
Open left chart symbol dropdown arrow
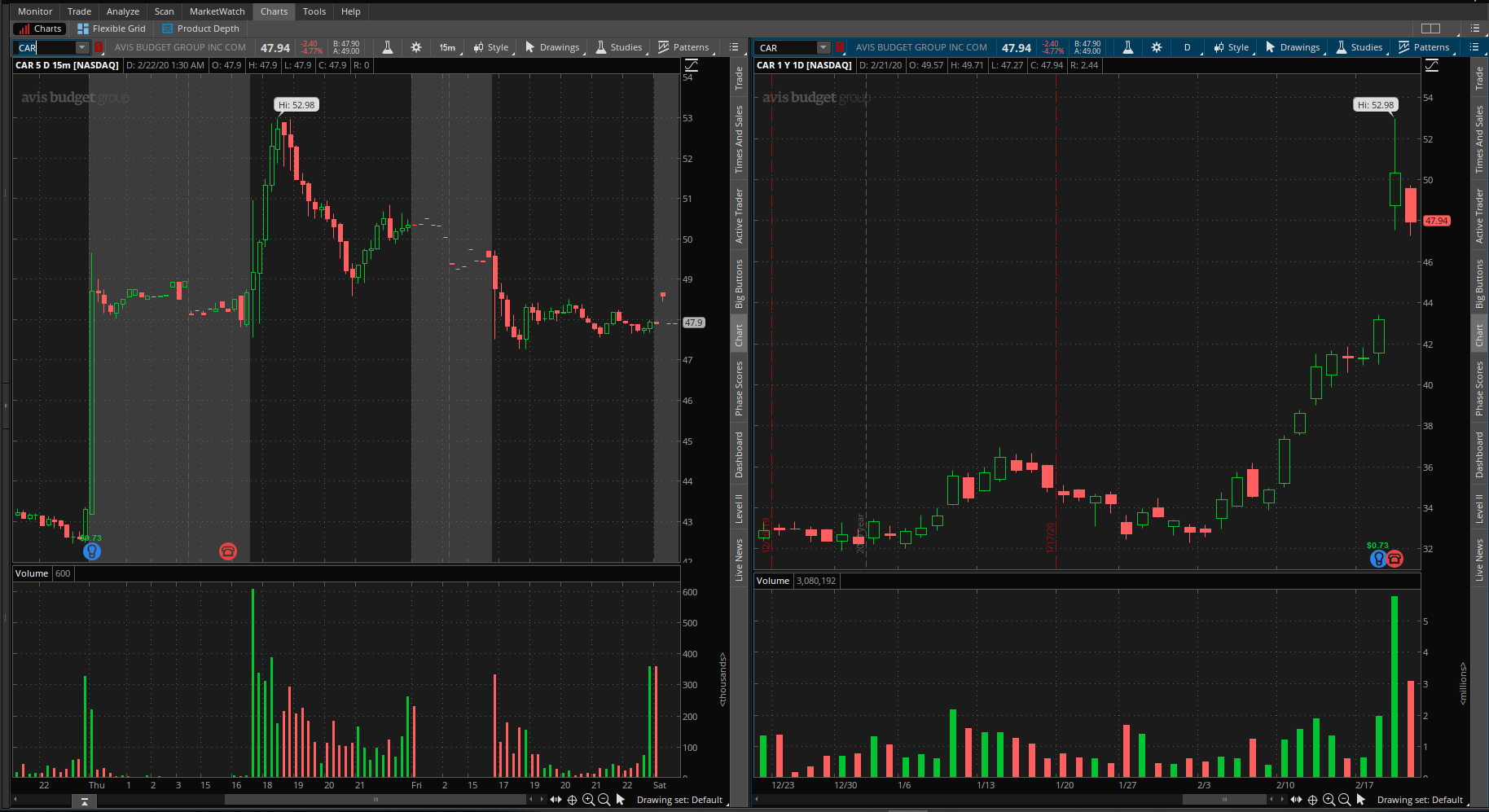81,47
